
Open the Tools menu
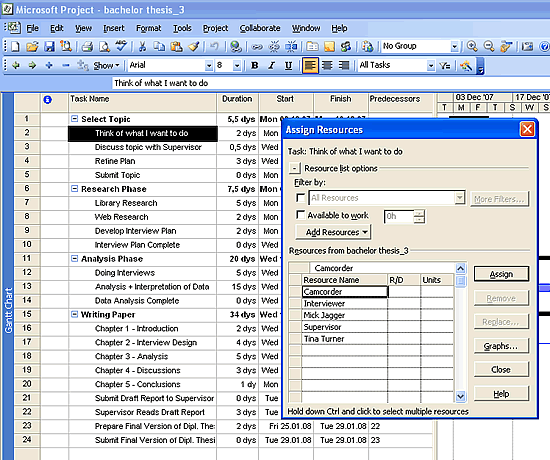(x=182, y=28)
